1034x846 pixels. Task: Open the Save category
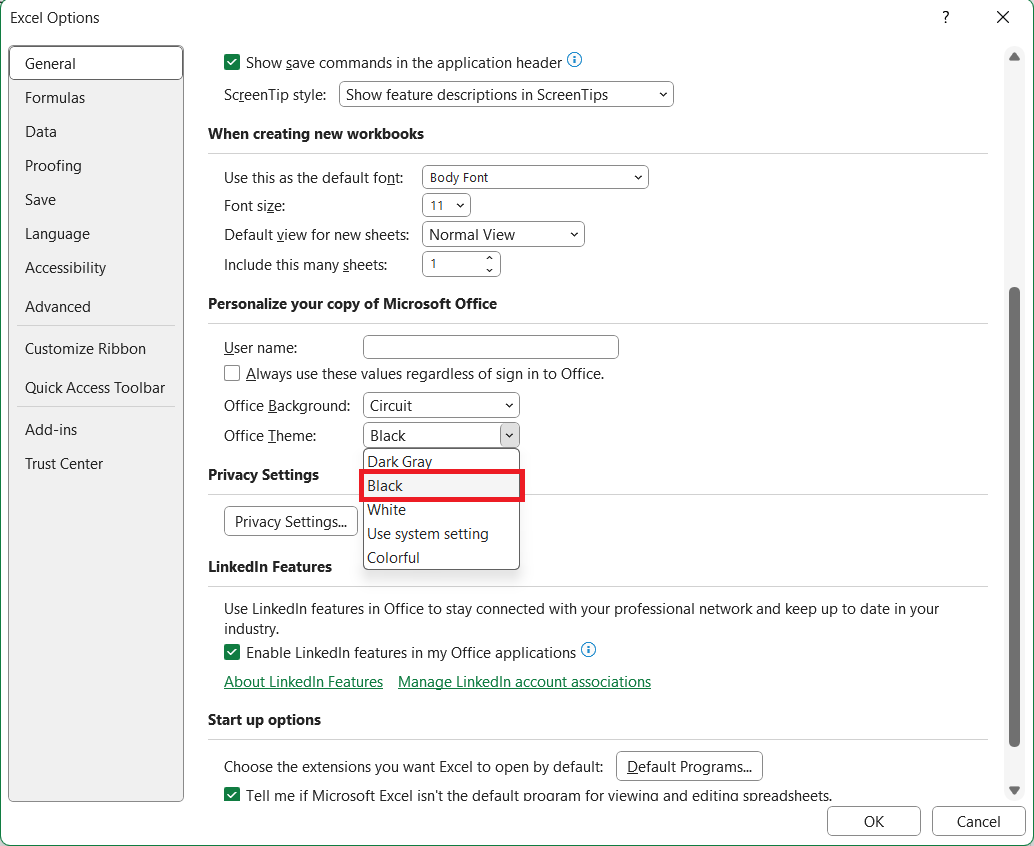(x=96, y=200)
